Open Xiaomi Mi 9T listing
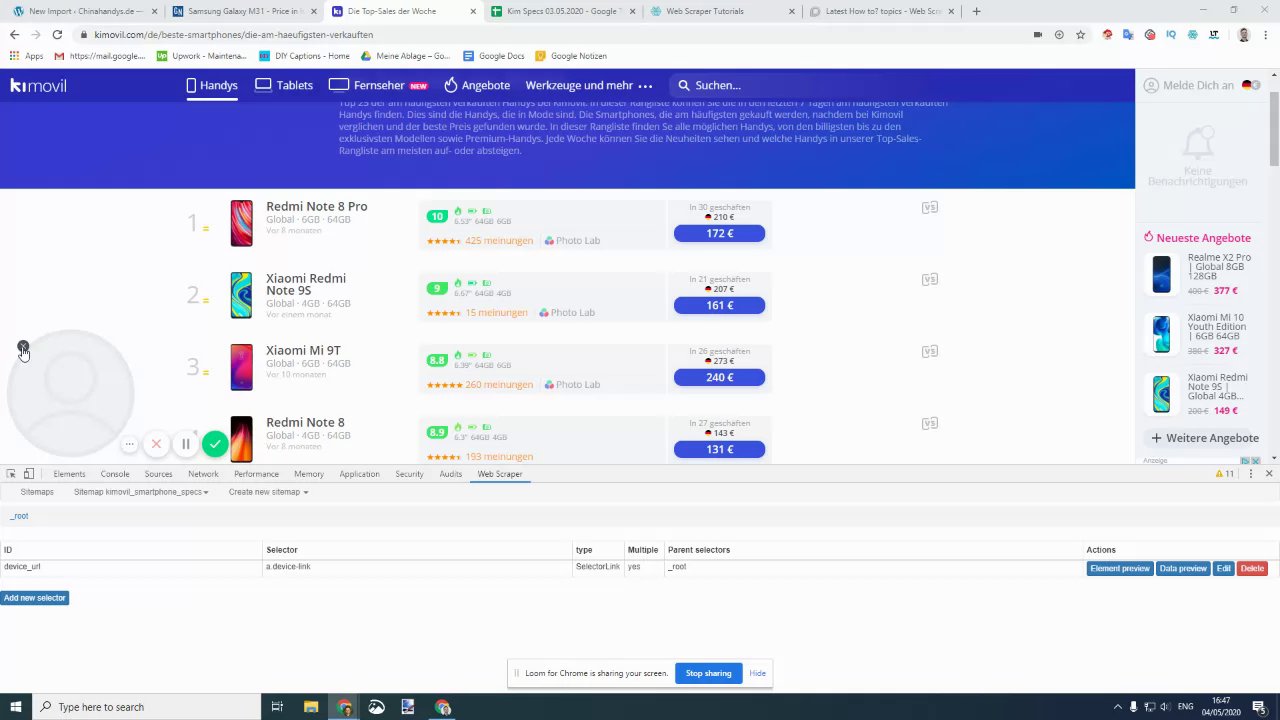This screenshot has height=720, width=1280. pos(303,350)
